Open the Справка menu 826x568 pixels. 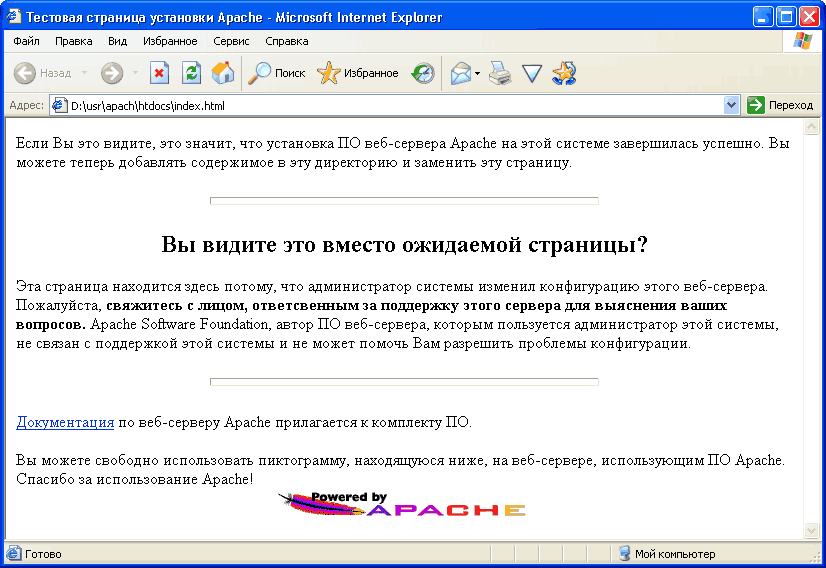tap(287, 41)
